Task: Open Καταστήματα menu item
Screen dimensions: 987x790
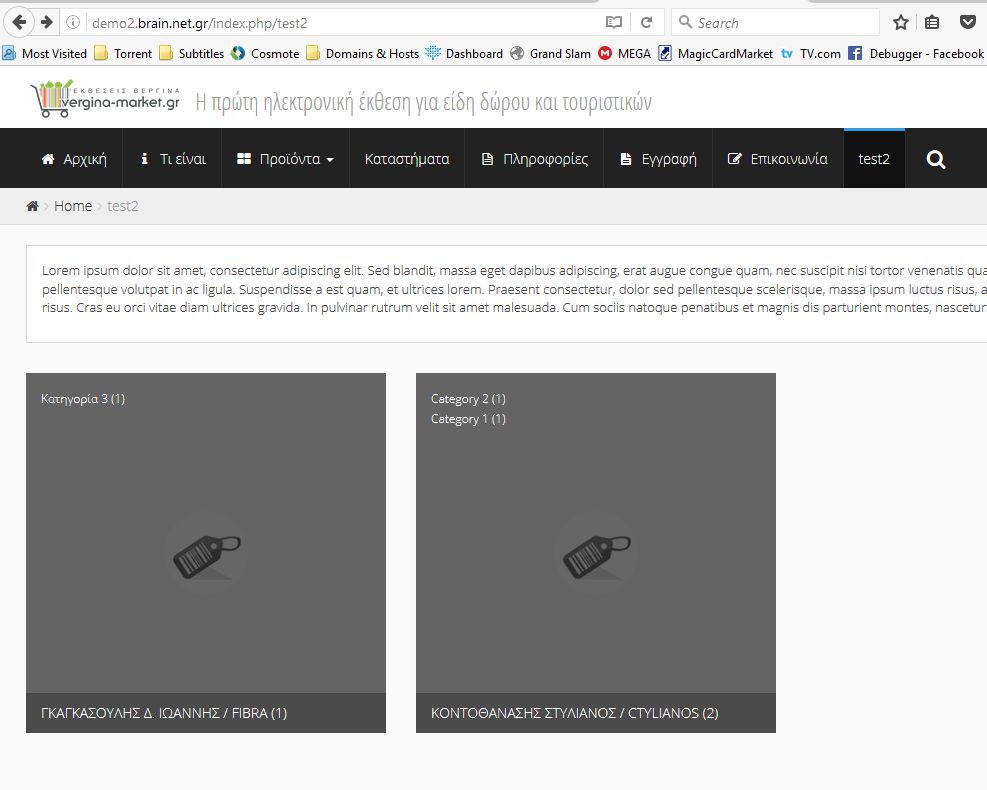Action: coord(407,159)
